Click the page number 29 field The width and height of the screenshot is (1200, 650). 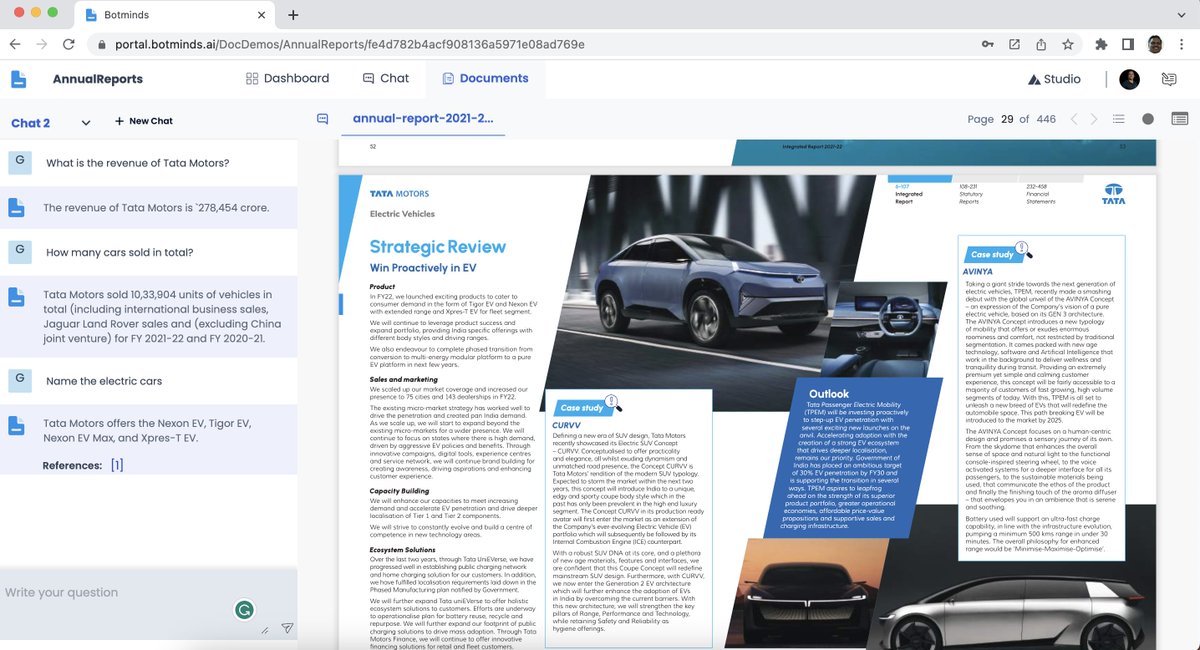coord(1008,119)
